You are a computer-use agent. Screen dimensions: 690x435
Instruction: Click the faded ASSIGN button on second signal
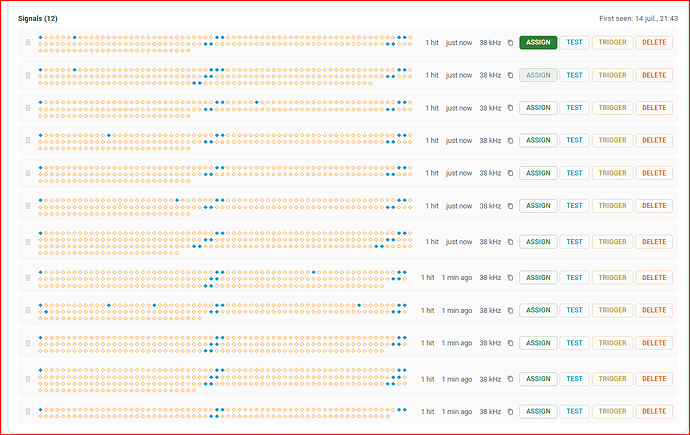(538, 75)
